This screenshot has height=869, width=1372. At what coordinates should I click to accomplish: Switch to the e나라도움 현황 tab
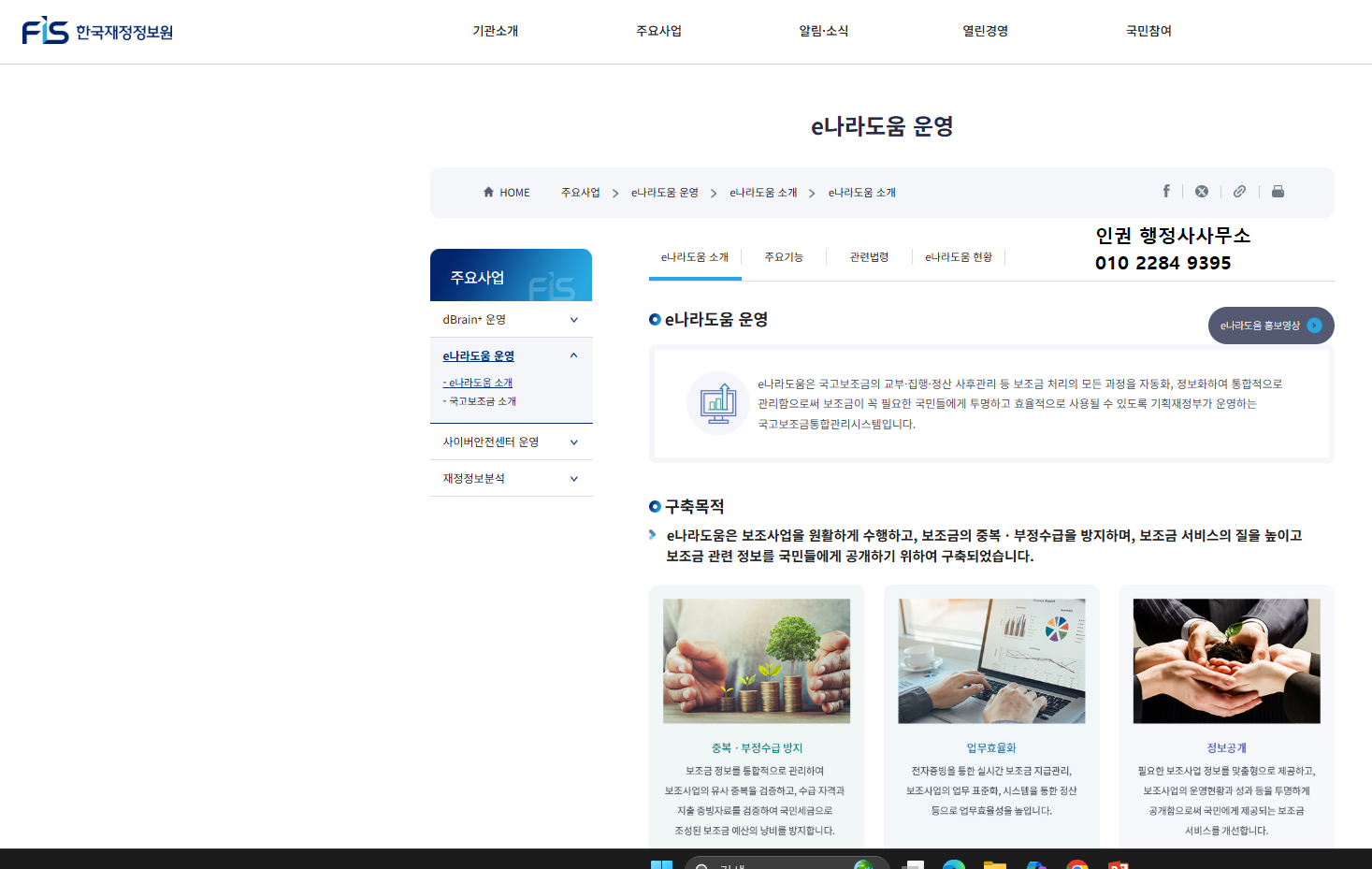click(x=959, y=257)
